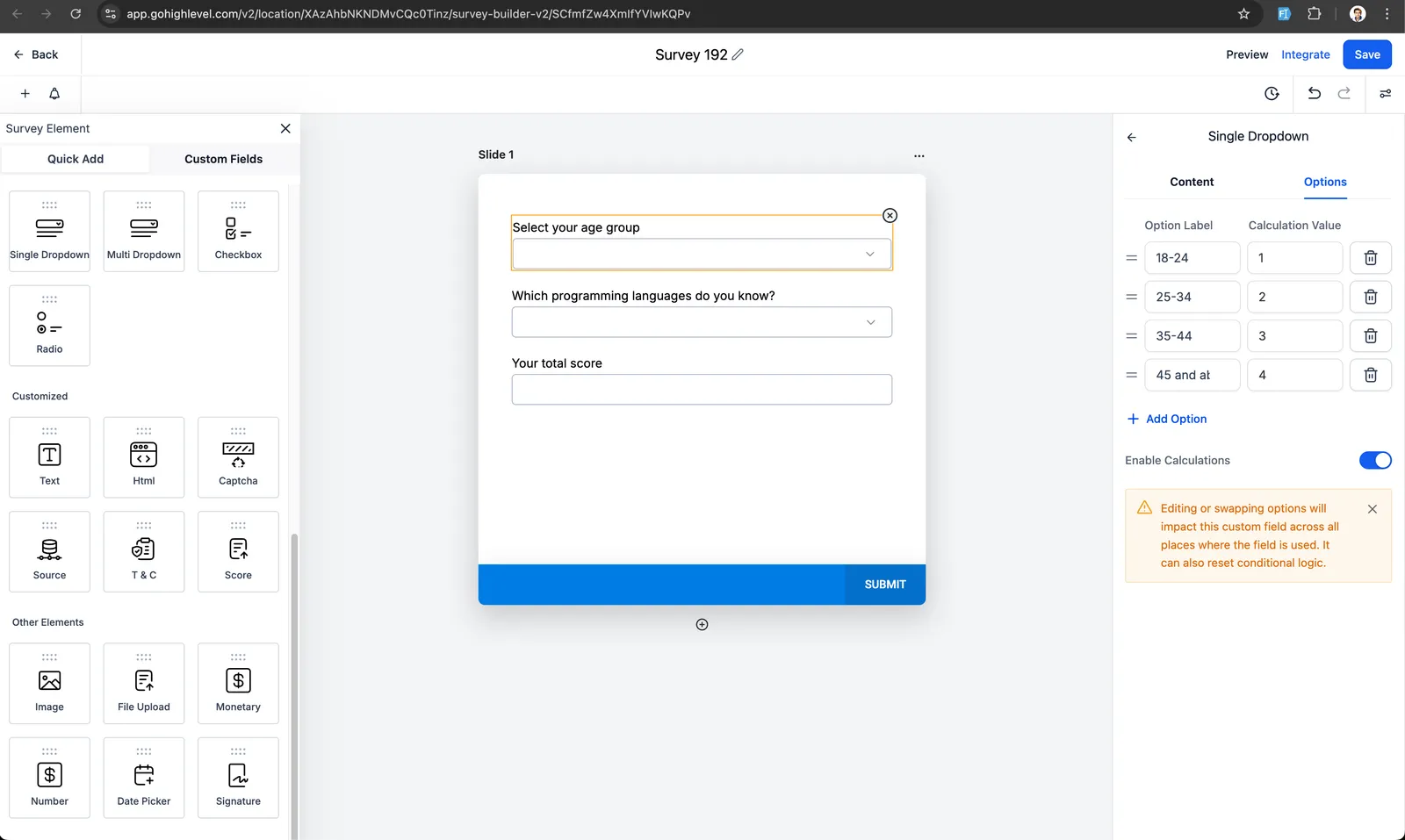Viewport: 1405px width, 840px height.
Task: Add a T & C element
Action: click(144, 551)
